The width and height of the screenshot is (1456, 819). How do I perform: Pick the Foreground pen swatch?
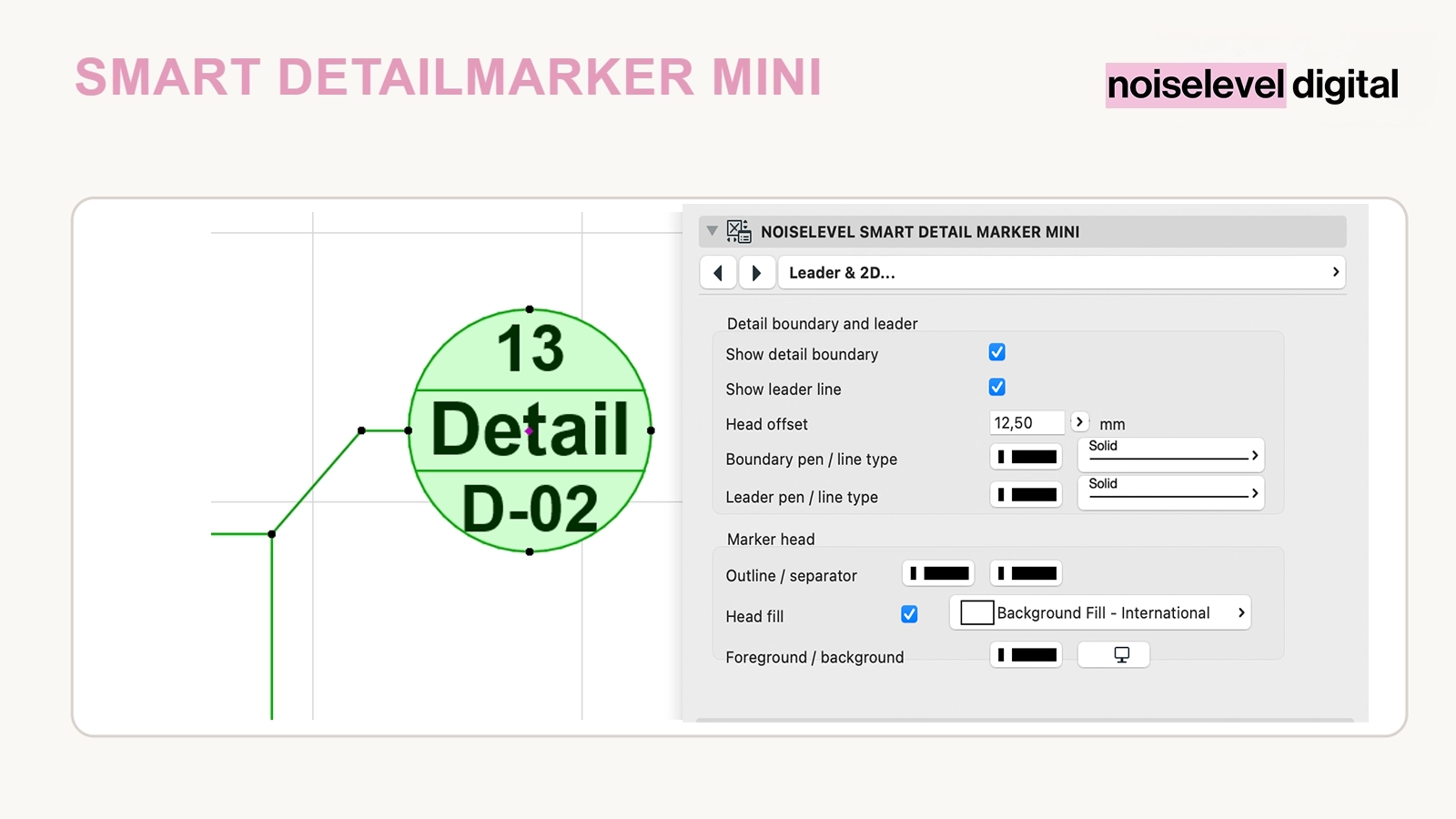coord(1026,655)
